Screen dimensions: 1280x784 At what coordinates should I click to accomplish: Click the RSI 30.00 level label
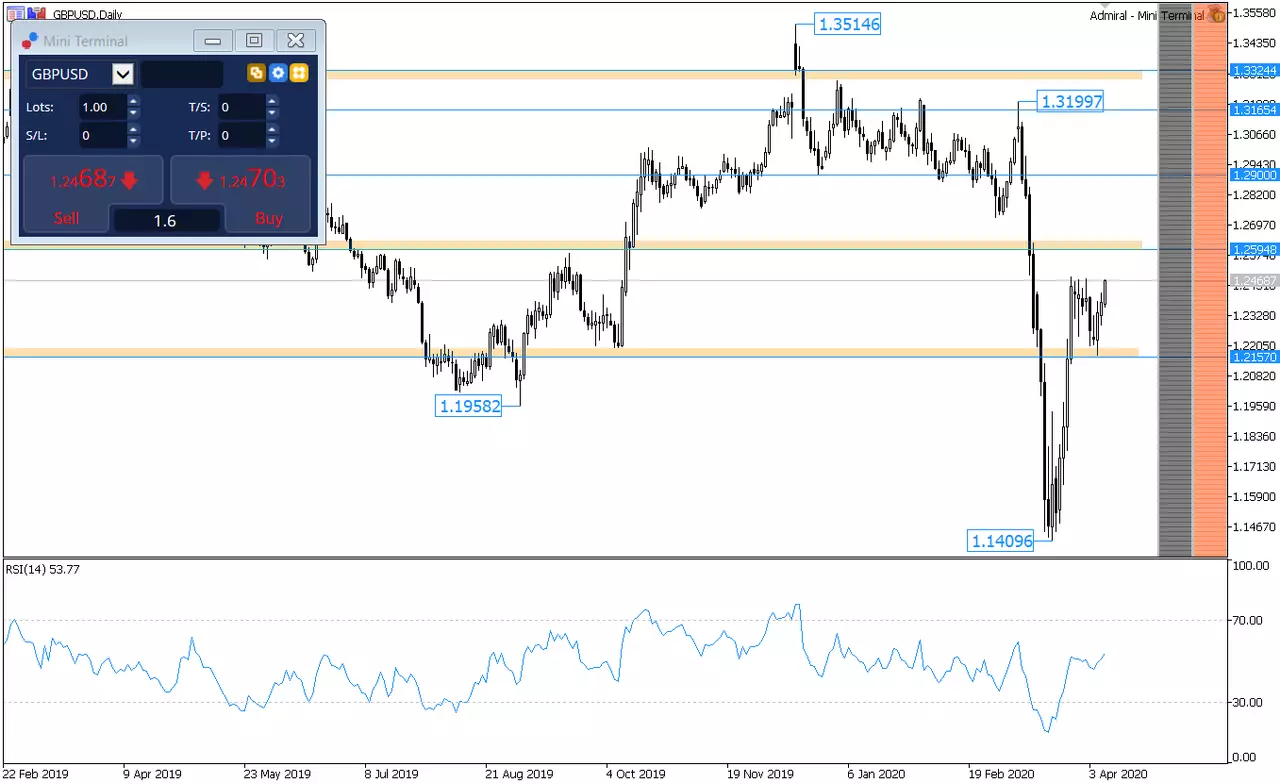tap(1250, 702)
